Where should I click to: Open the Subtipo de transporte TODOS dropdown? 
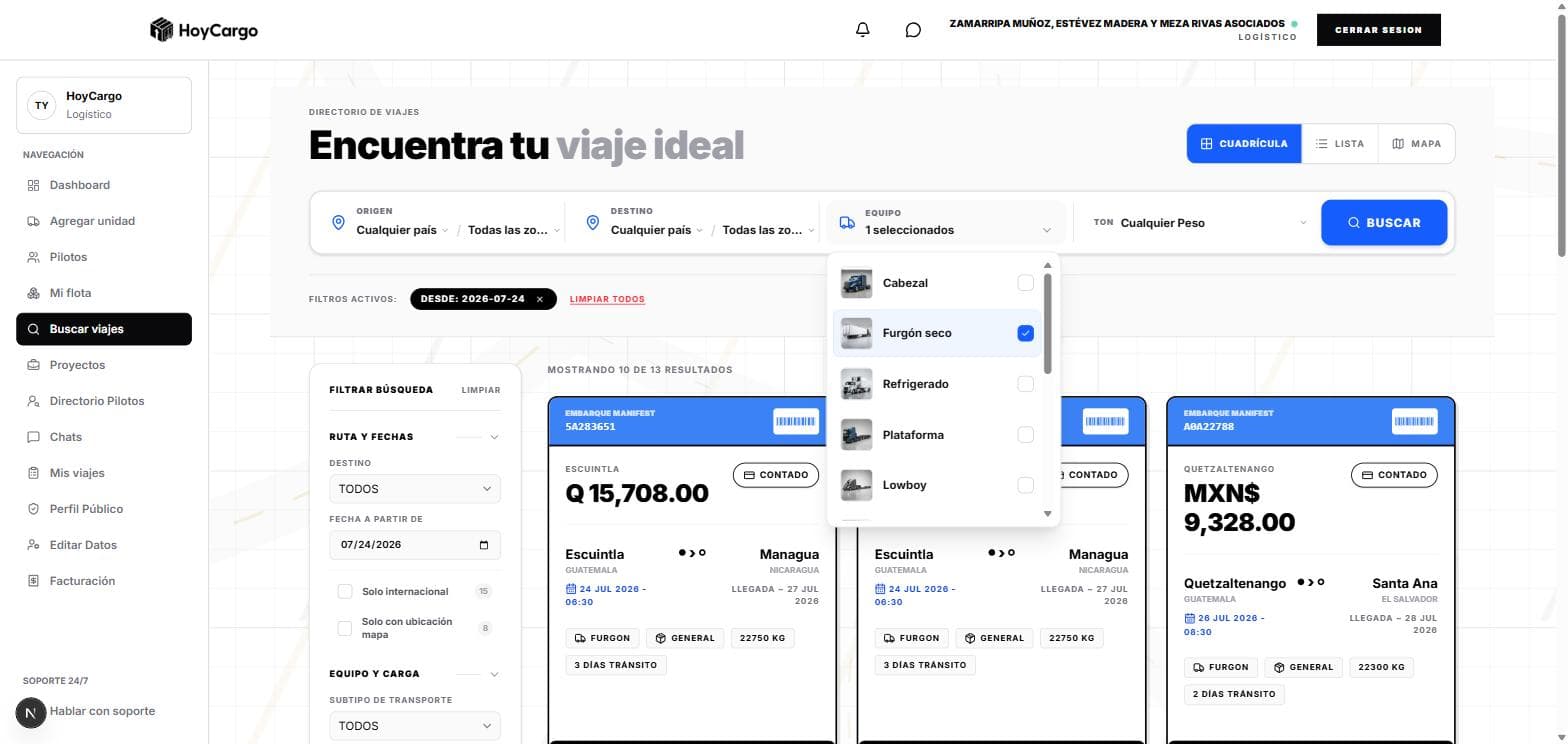coord(415,726)
